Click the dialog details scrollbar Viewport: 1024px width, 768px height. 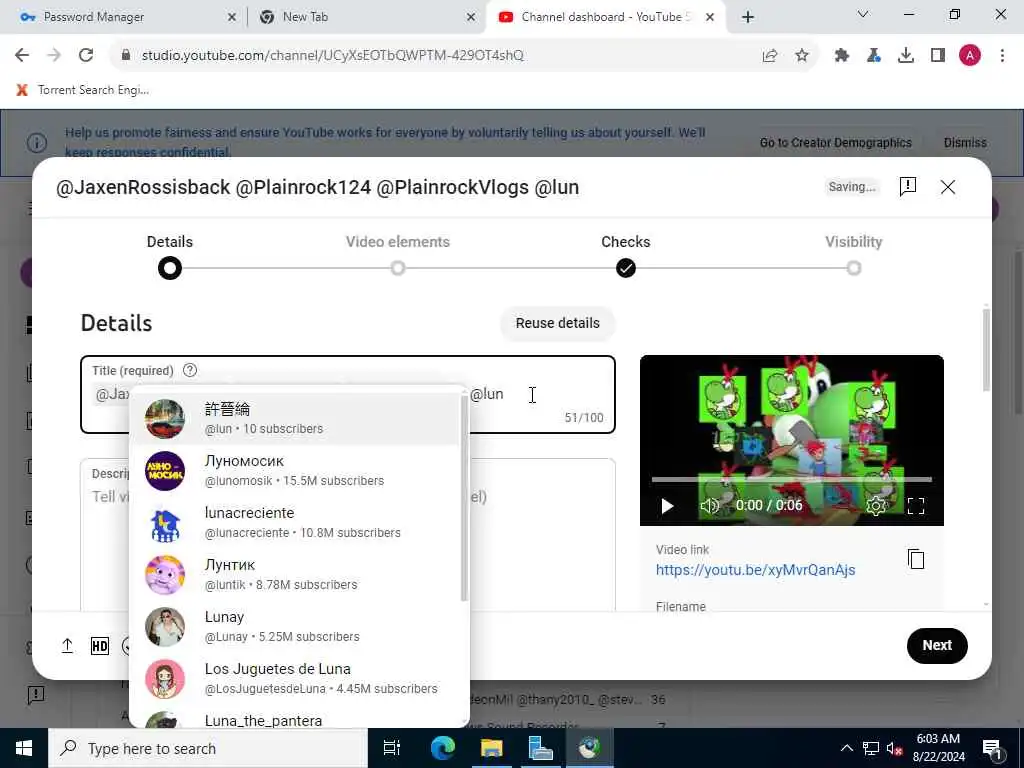pos(985,349)
